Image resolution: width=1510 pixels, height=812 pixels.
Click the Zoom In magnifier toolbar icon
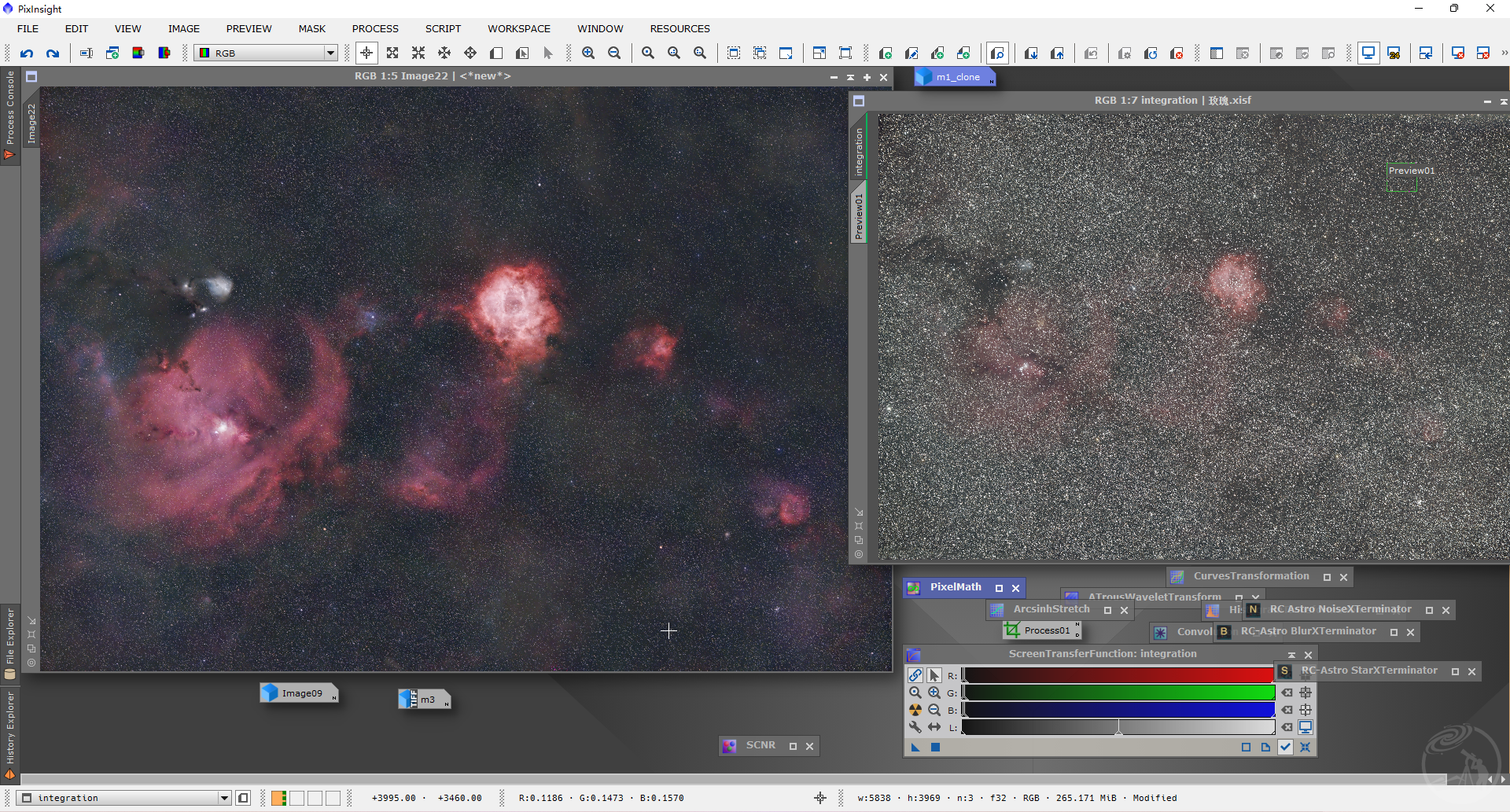[588, 53]
